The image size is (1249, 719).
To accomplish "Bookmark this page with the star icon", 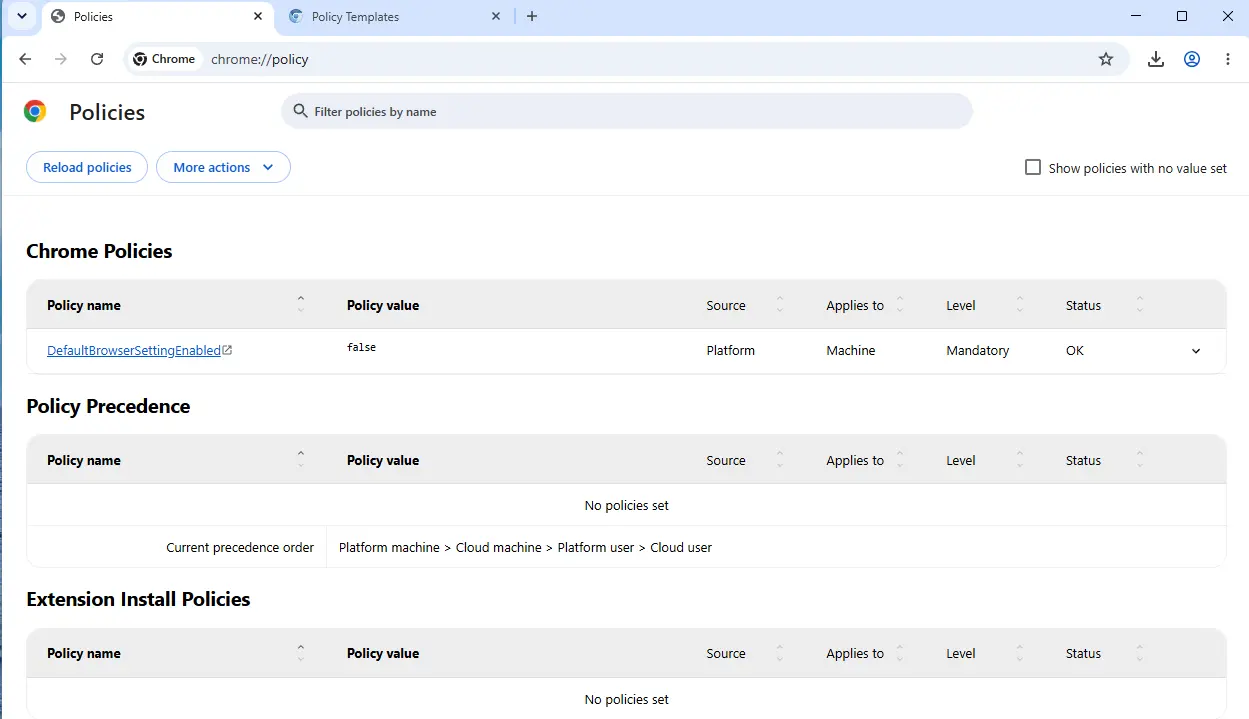I will point(1106,59).
